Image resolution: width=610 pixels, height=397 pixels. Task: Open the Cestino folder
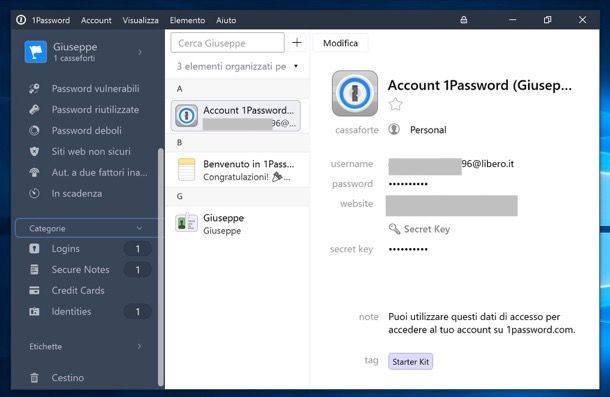coord(68,378)
